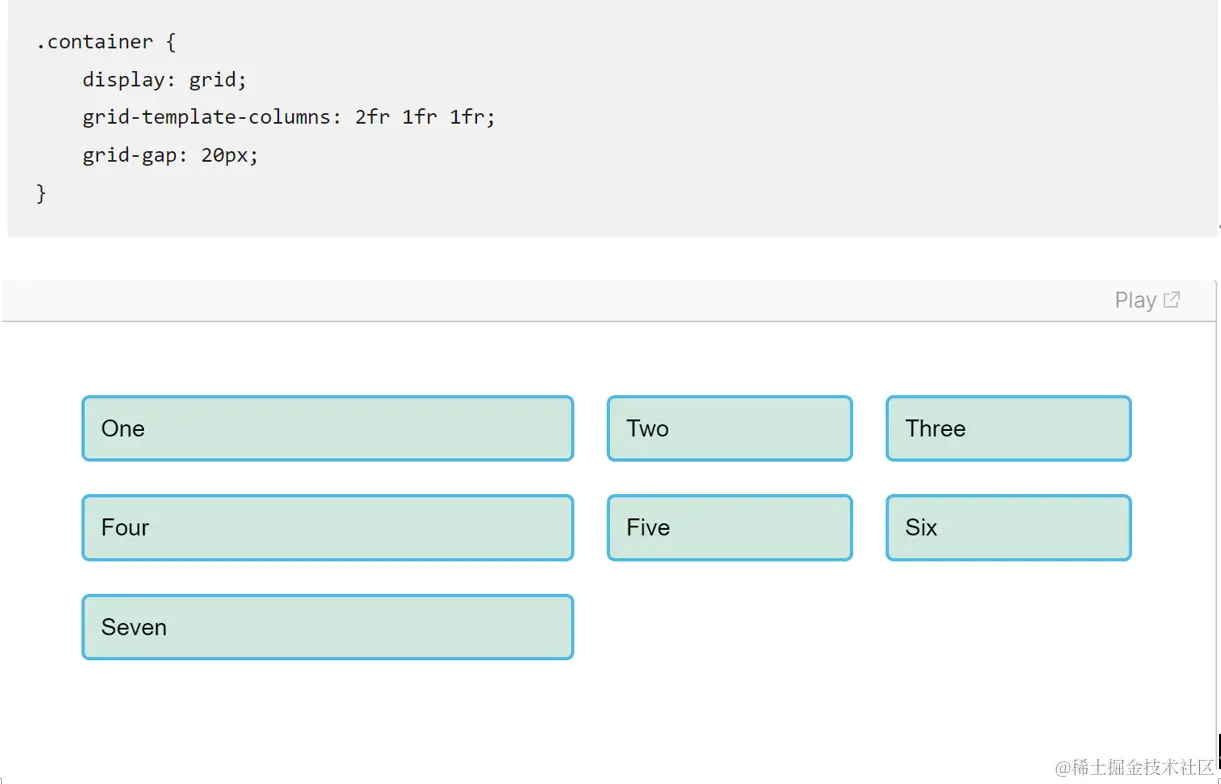Image resolution: width=1221 pixels, height=784 pixels.
Task: Click the 2fr value in the code
Action: tap(372, 117)
